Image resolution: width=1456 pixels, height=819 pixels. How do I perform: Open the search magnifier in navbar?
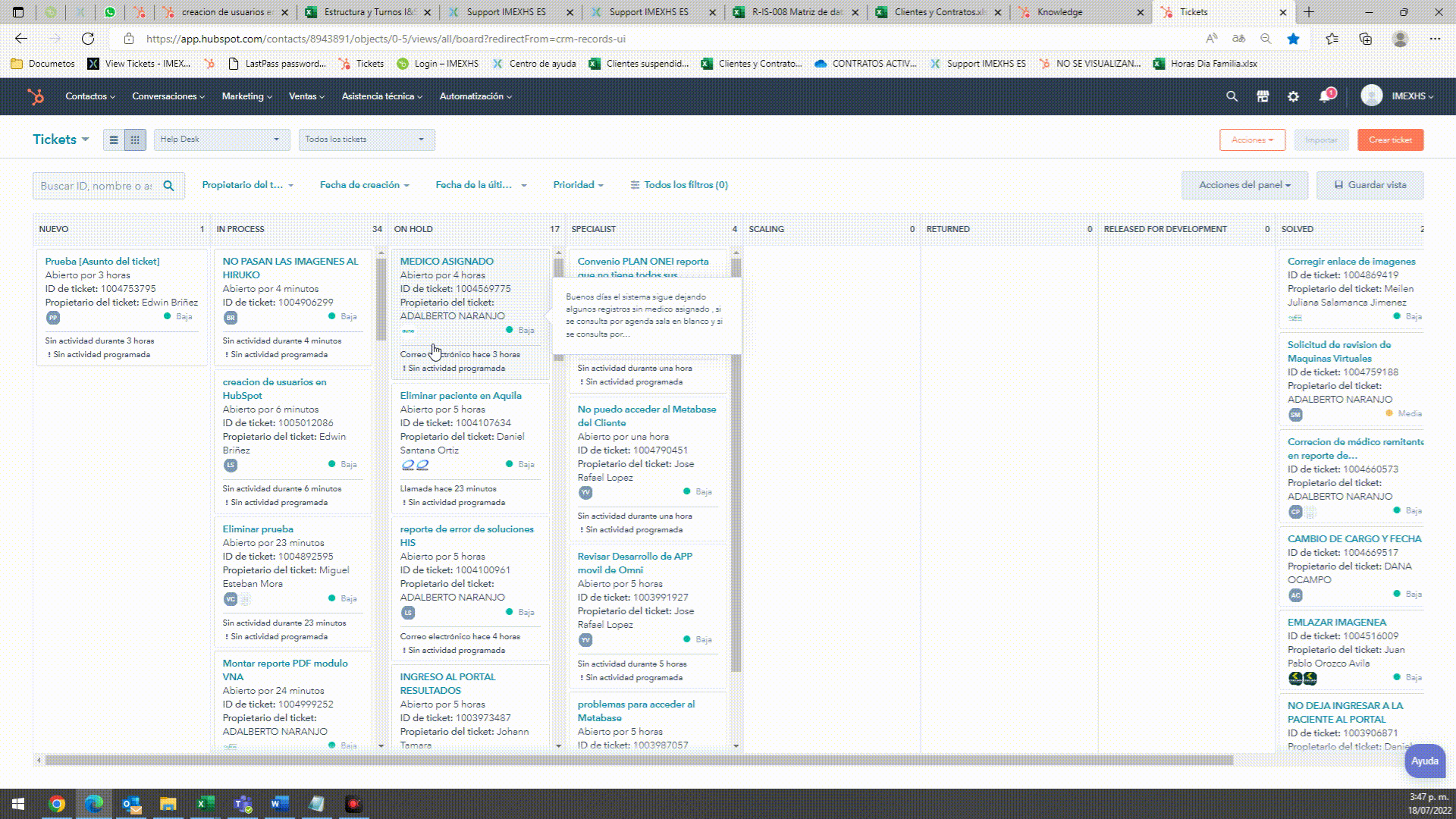coord(1232,96)
